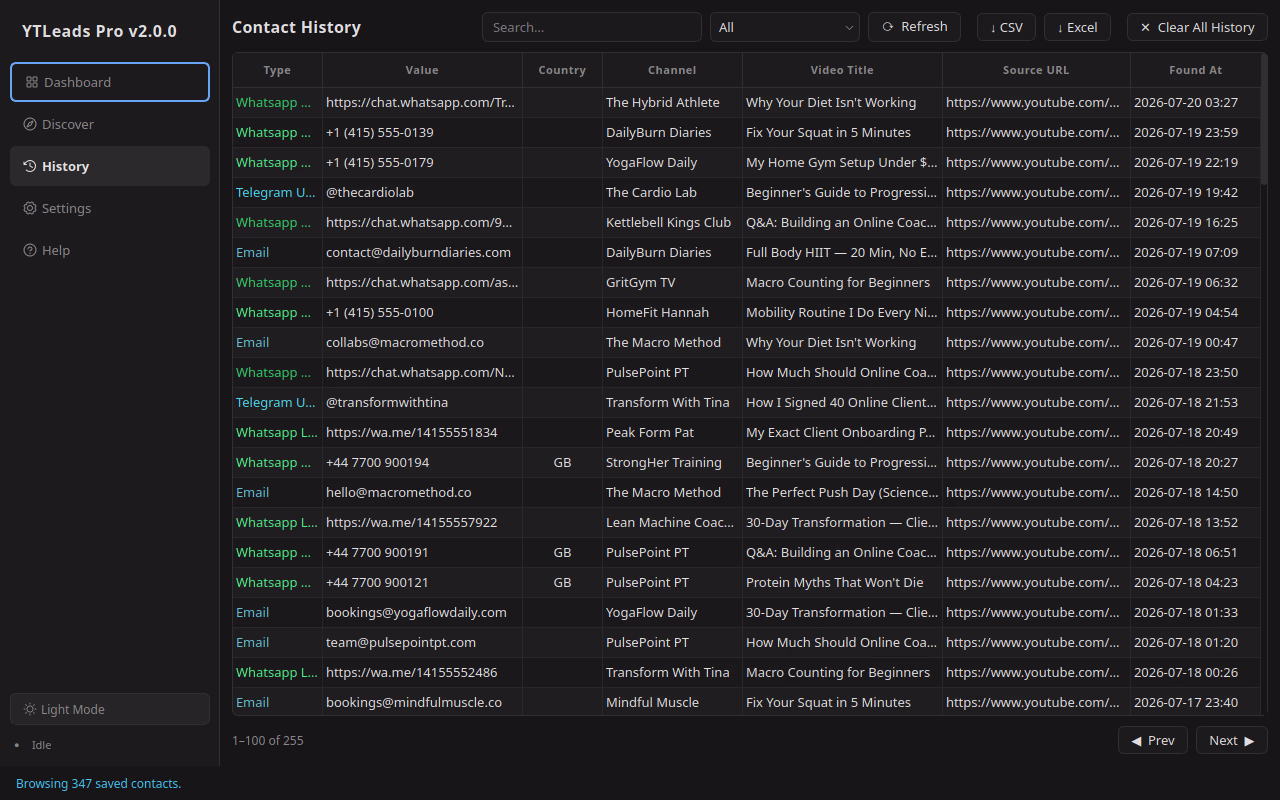
Task: Switch to Light Mode
Action: pyautogui.click(x=110, y=709)
